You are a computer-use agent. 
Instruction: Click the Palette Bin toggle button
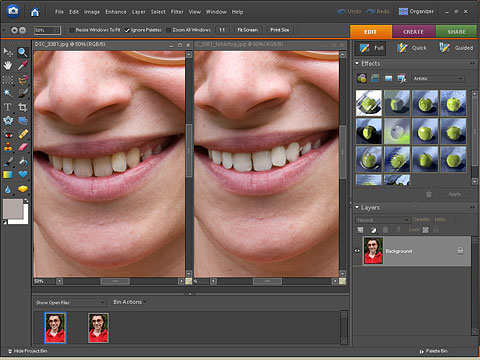point(434,351)
